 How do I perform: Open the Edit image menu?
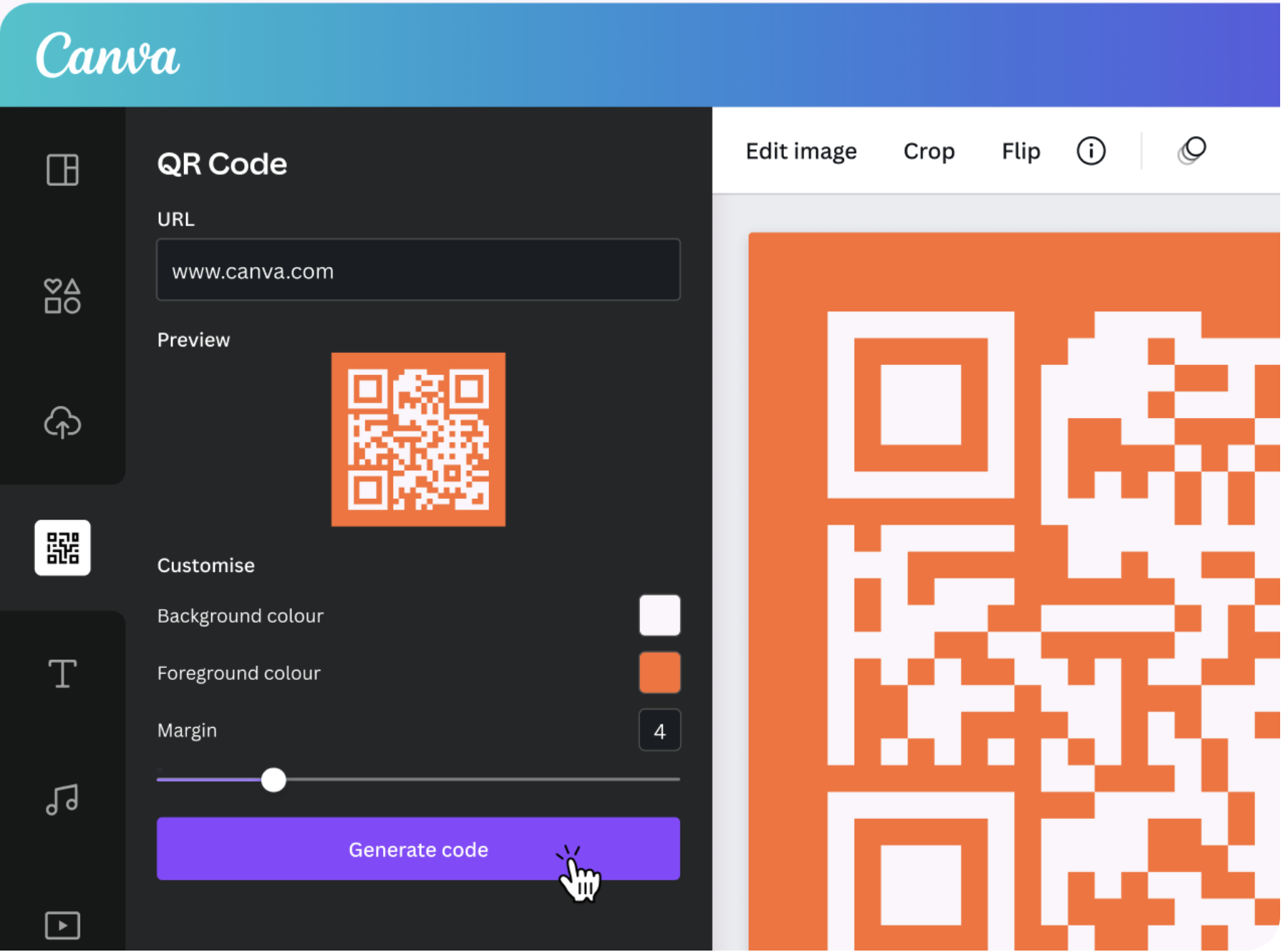pyautogui.click(x=800, y=150)
